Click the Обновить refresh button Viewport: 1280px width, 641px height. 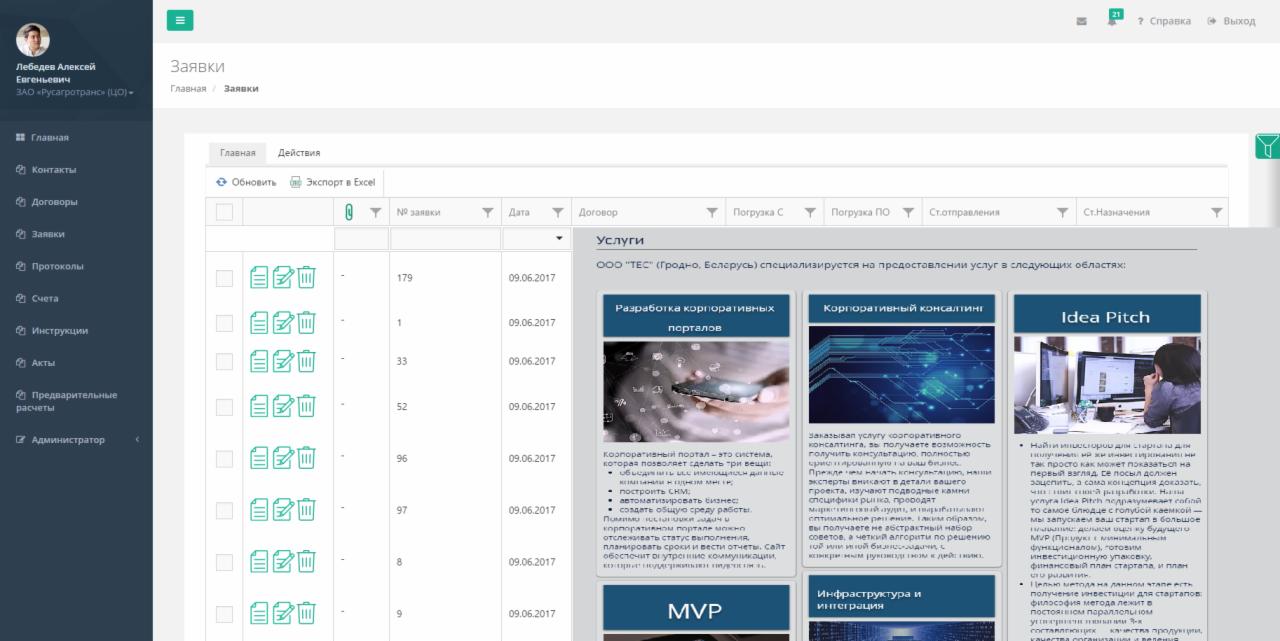[x=246, y=182]
